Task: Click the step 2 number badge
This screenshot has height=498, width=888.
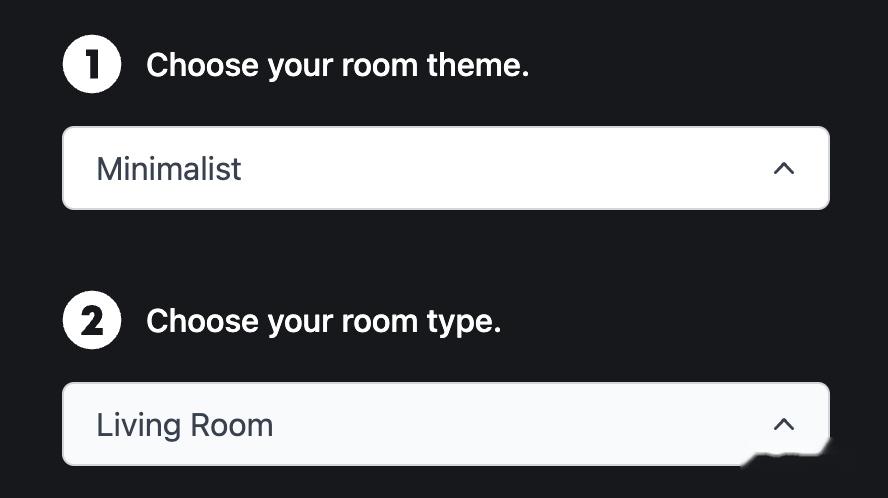Action: pyautogui.click(x=92, y=321)
